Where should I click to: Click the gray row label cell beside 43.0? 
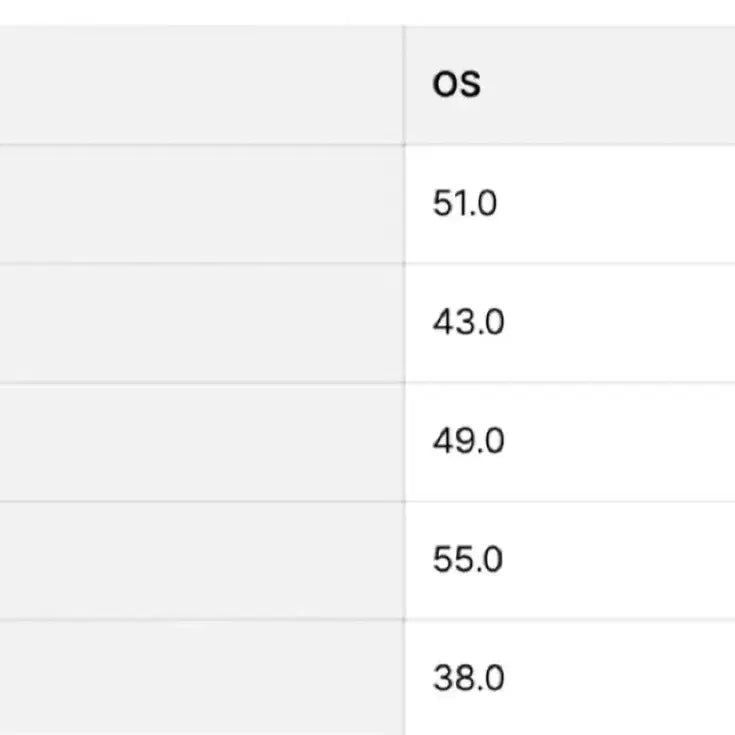[200, 323]
